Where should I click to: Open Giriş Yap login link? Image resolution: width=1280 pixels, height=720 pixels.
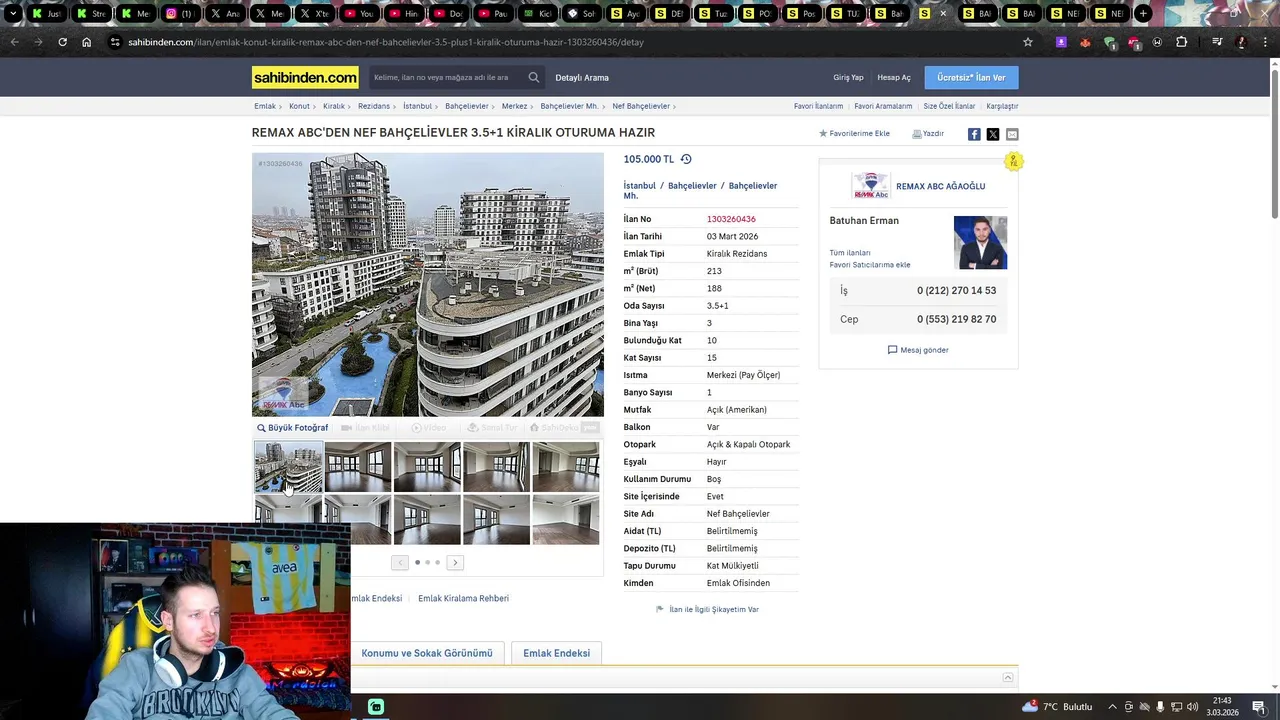(x=848, y=77)
